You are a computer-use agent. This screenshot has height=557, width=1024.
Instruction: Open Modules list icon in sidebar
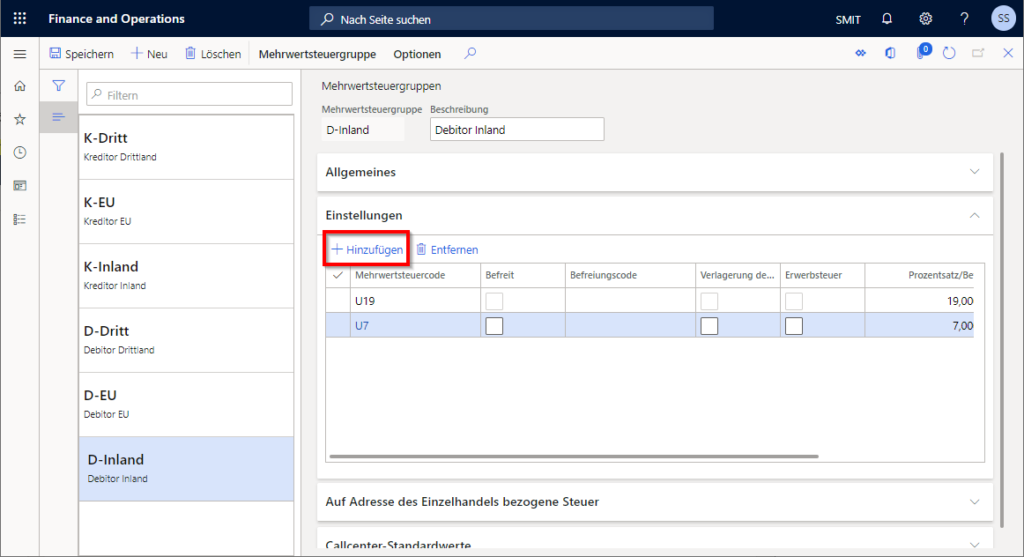tap(20, 219)
